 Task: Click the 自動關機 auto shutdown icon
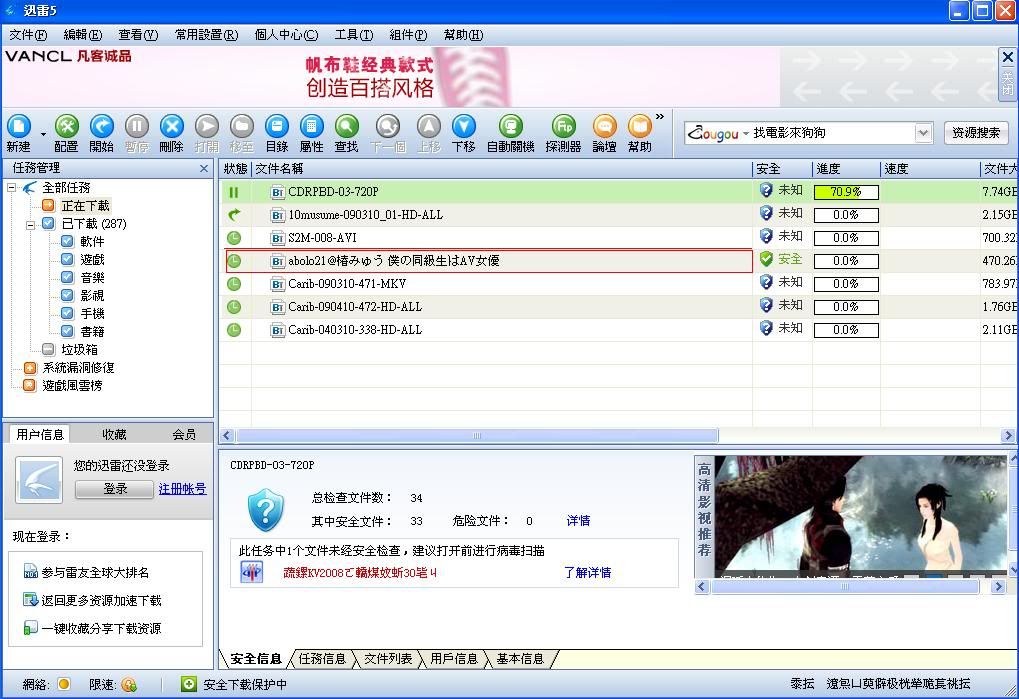click(510, 128)
